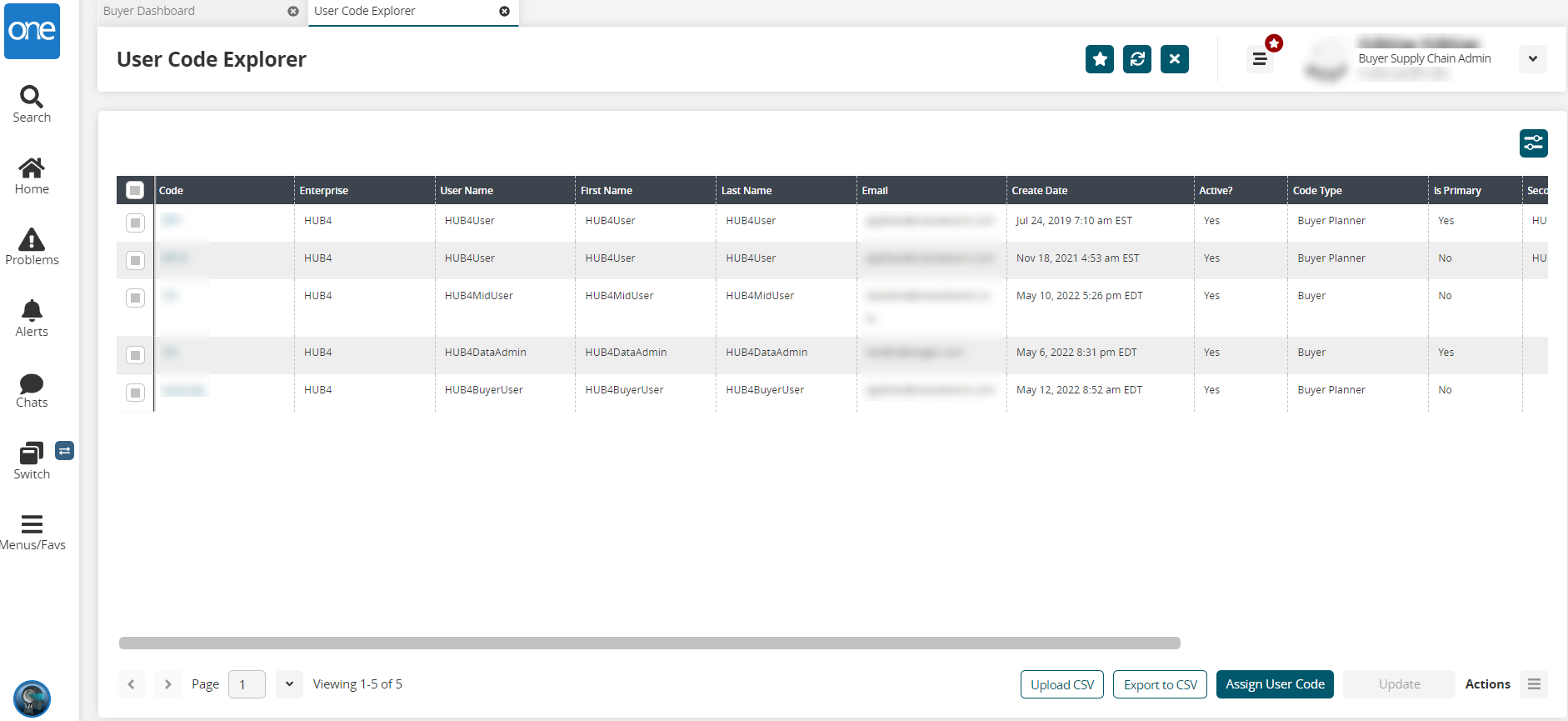This screenshot has height=721, width=1568.
Task: Open the Actions hamburger menu
Action: coord(1534,684)
